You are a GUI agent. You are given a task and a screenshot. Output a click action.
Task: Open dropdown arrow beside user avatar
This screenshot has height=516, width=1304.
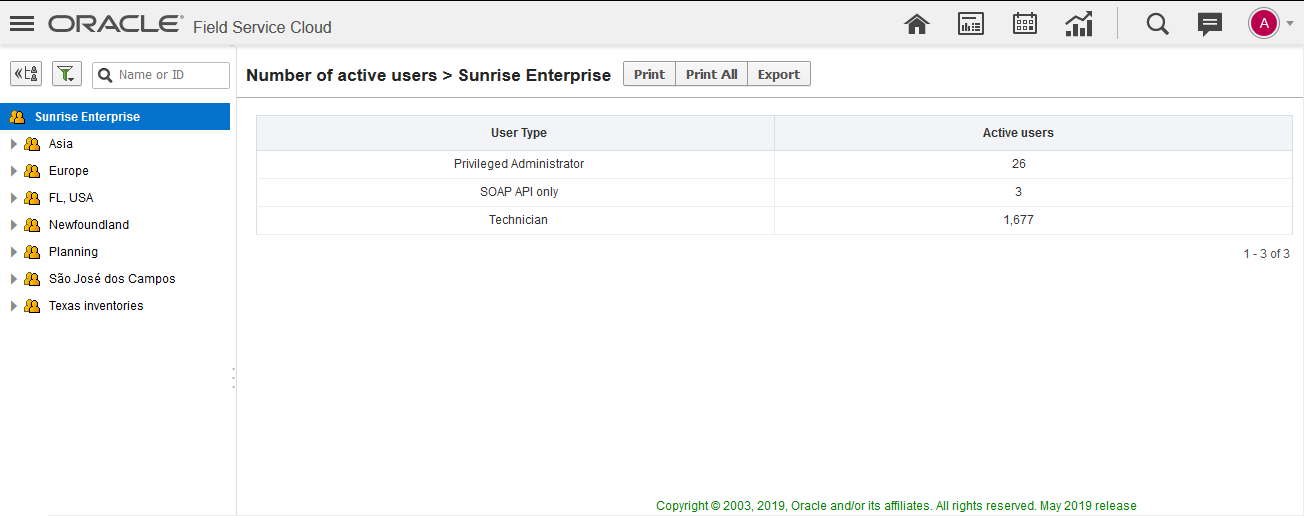tap(1290, 24)
